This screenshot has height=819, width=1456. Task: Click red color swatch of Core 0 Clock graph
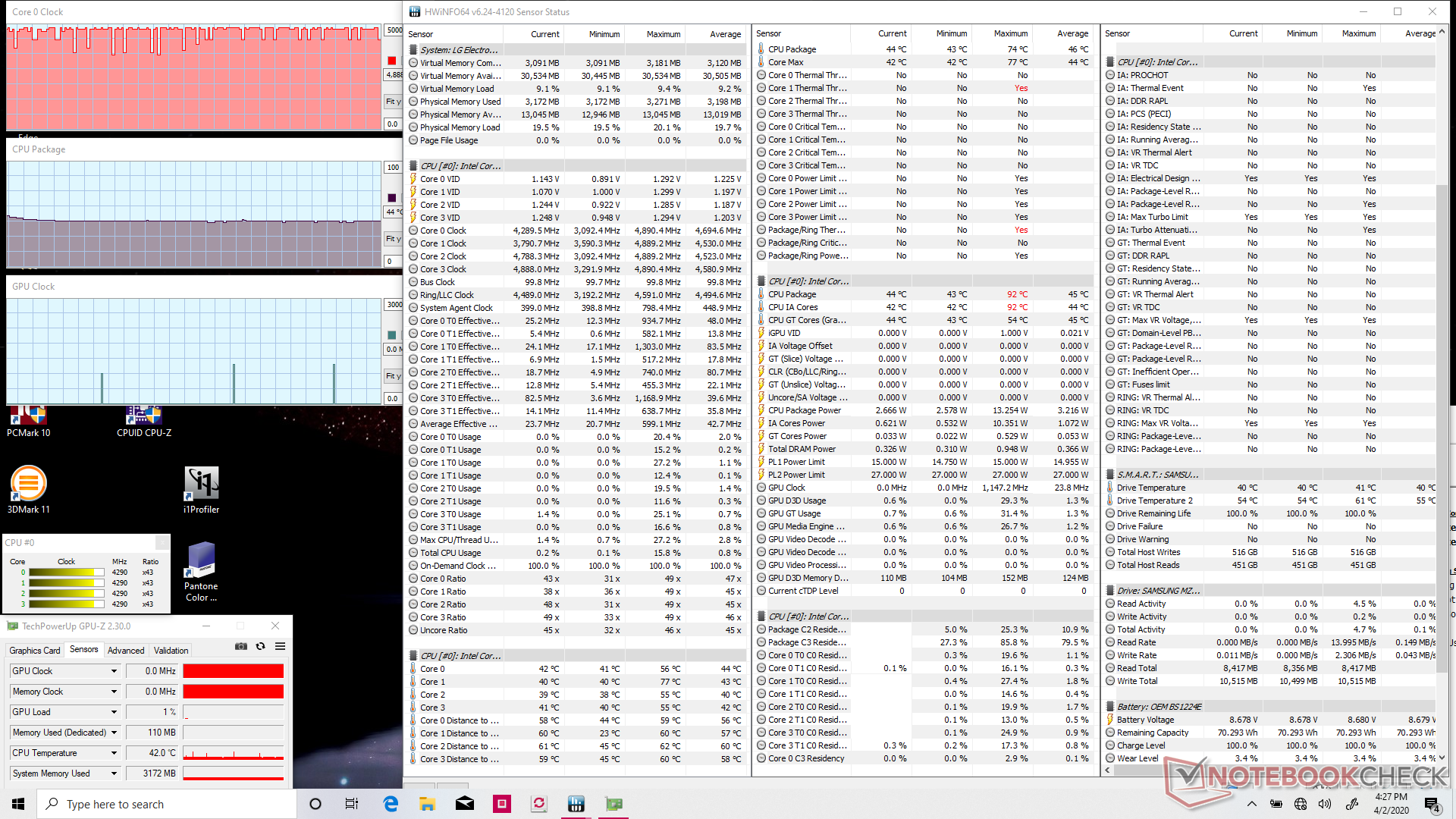pyautogui.click(x=392, y=61)
